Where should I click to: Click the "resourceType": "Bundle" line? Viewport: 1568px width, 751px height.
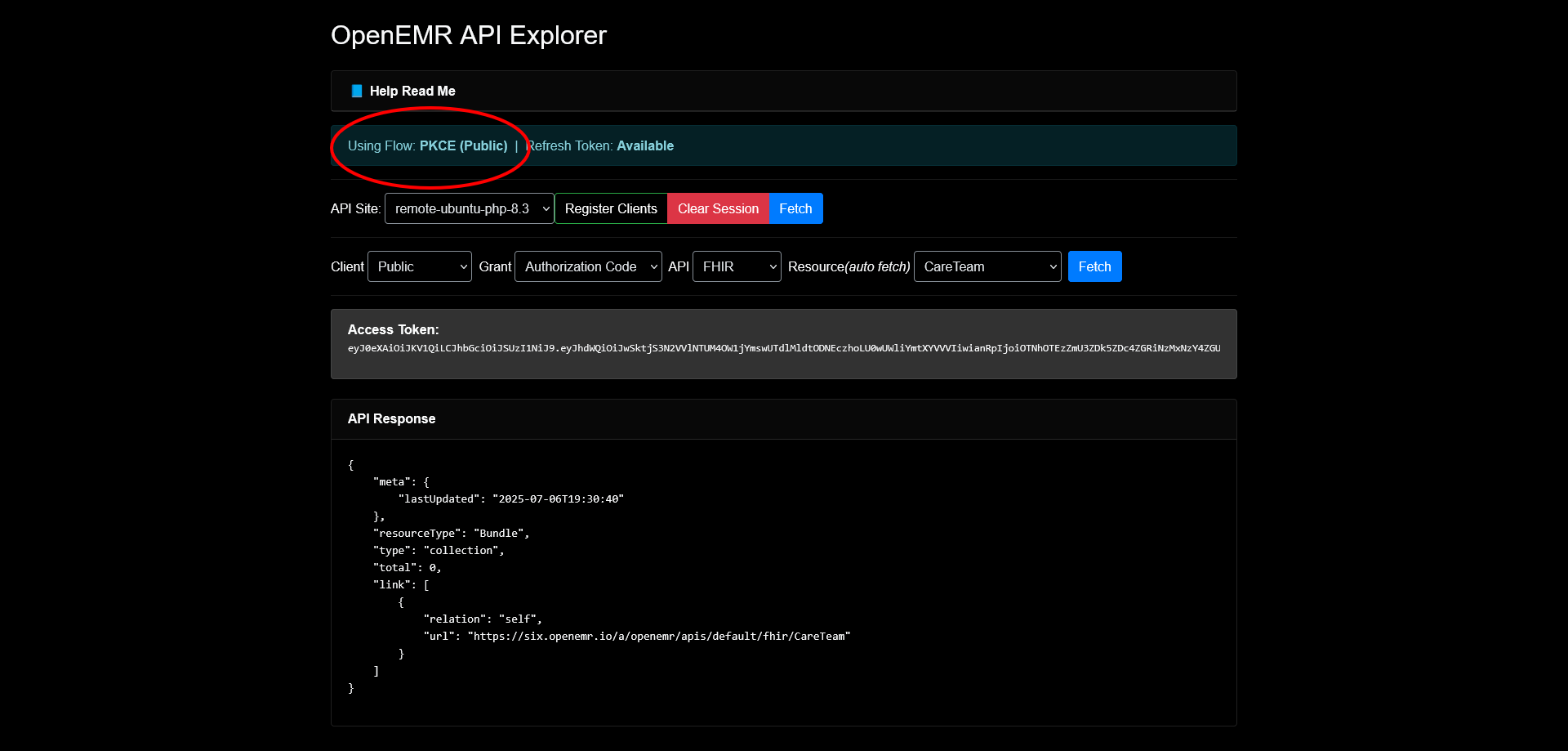click(452, 533)
